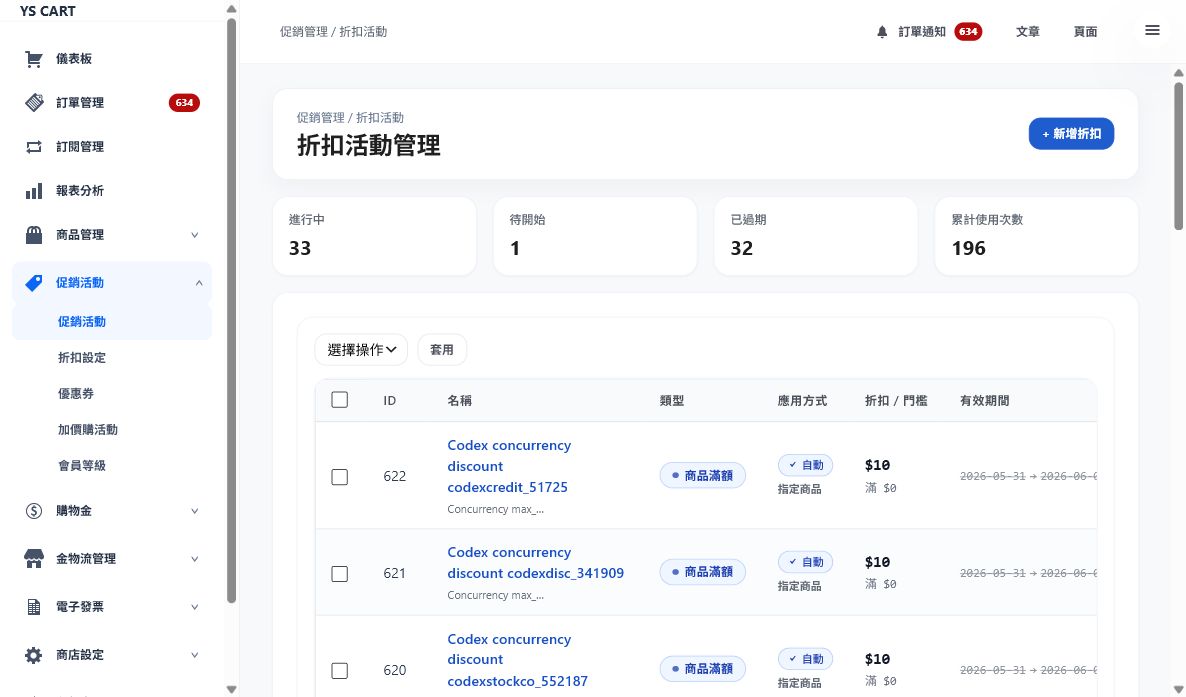Image resolution: width=1186 pixels, height=697 pixels.
Task: Click the 名稱 column header
Action: tap(459, 401)
